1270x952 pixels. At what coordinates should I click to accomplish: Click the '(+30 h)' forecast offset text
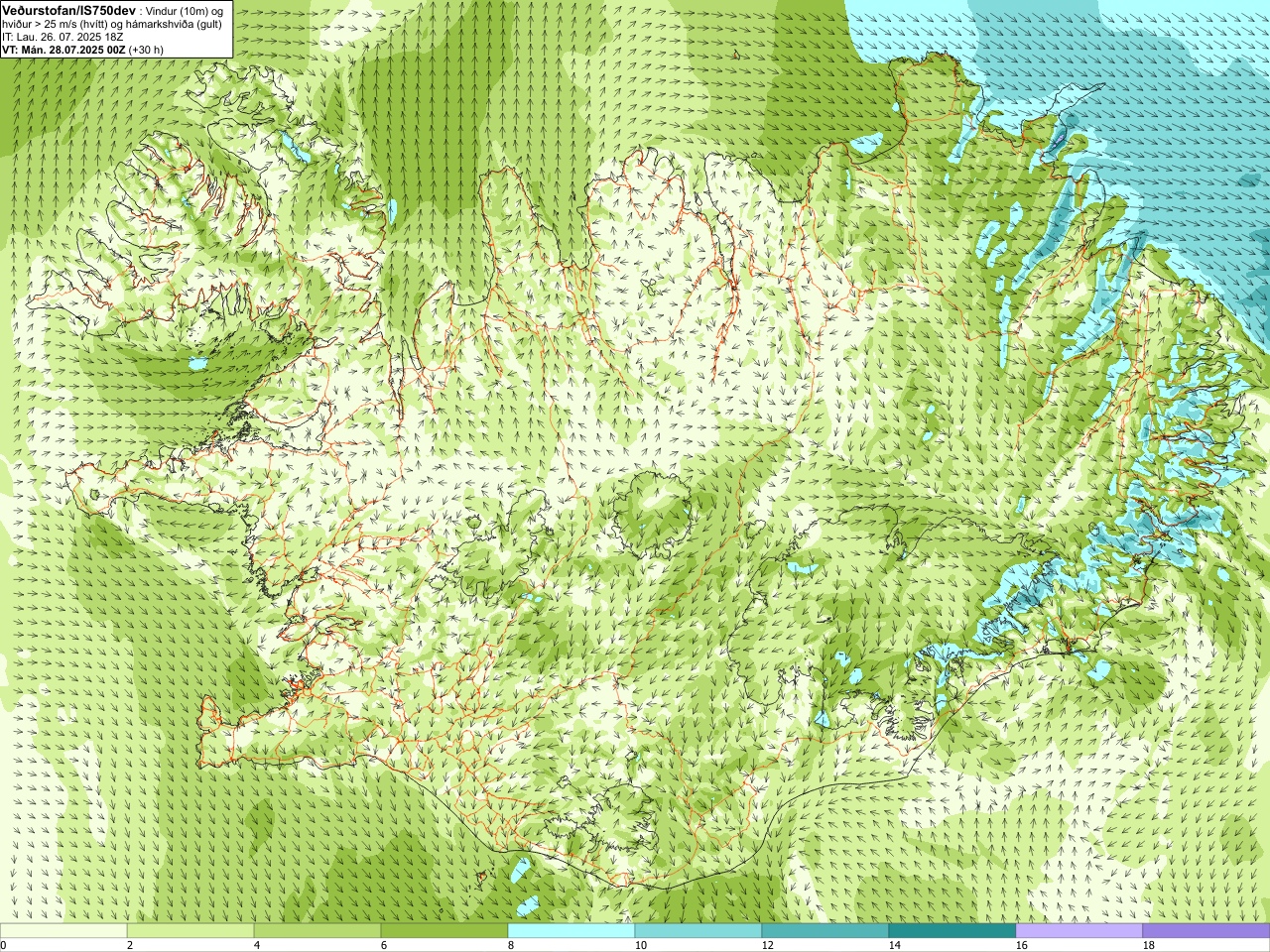147,50
